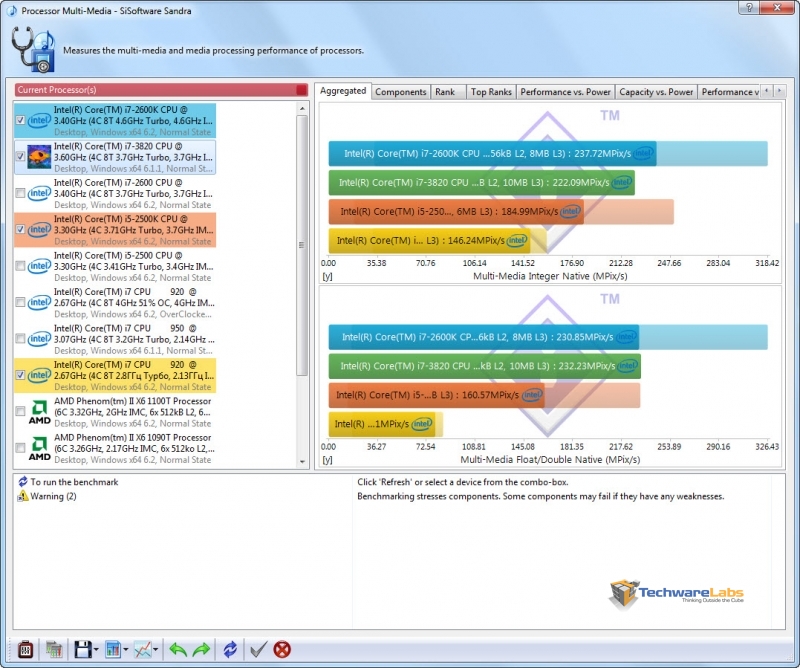Refresh the benchmark with blue arrows icon
The width and height of the screenshot is (800, 668).
point(230,649)
